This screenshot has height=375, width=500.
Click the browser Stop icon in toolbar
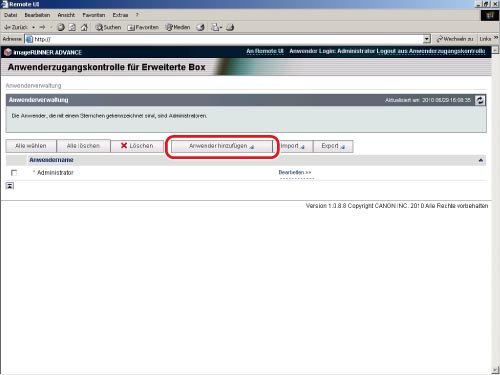click(61, 27)
